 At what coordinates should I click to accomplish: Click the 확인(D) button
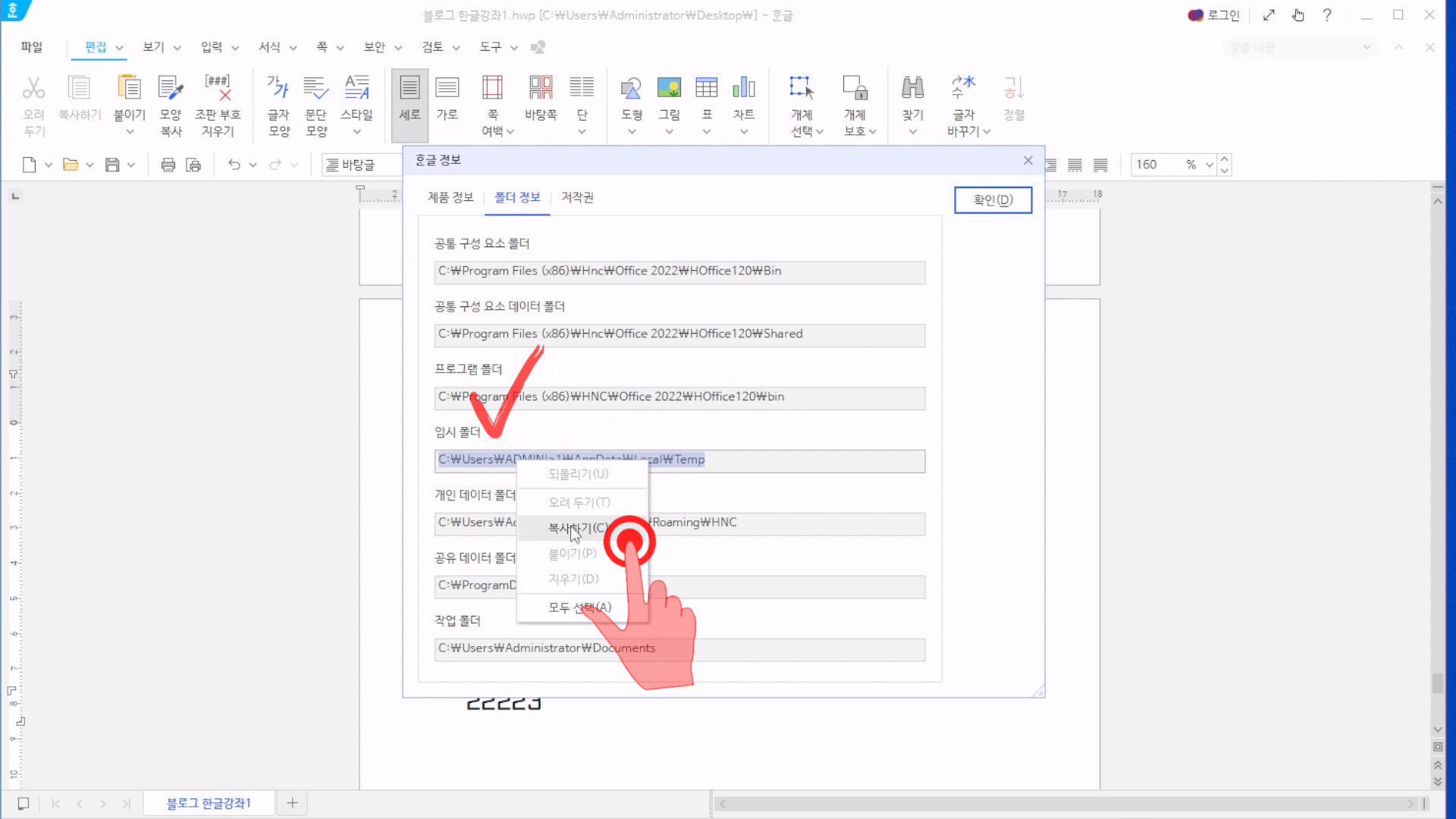pyautogui.click(x=993, y=200)
